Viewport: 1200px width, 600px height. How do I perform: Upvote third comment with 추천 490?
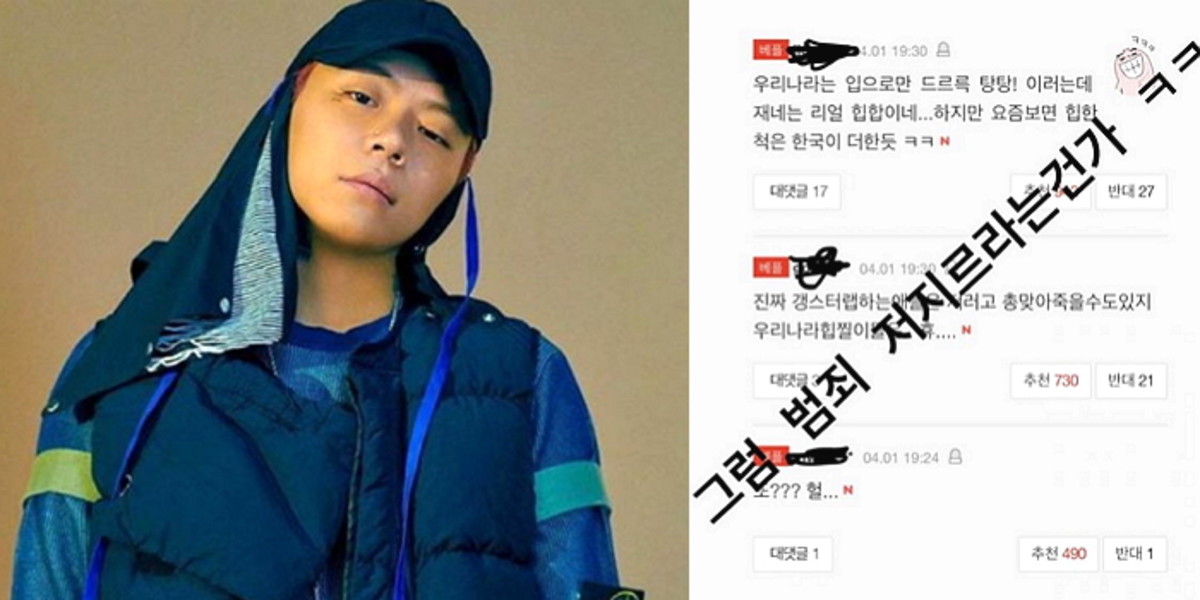pos(1059,554)
